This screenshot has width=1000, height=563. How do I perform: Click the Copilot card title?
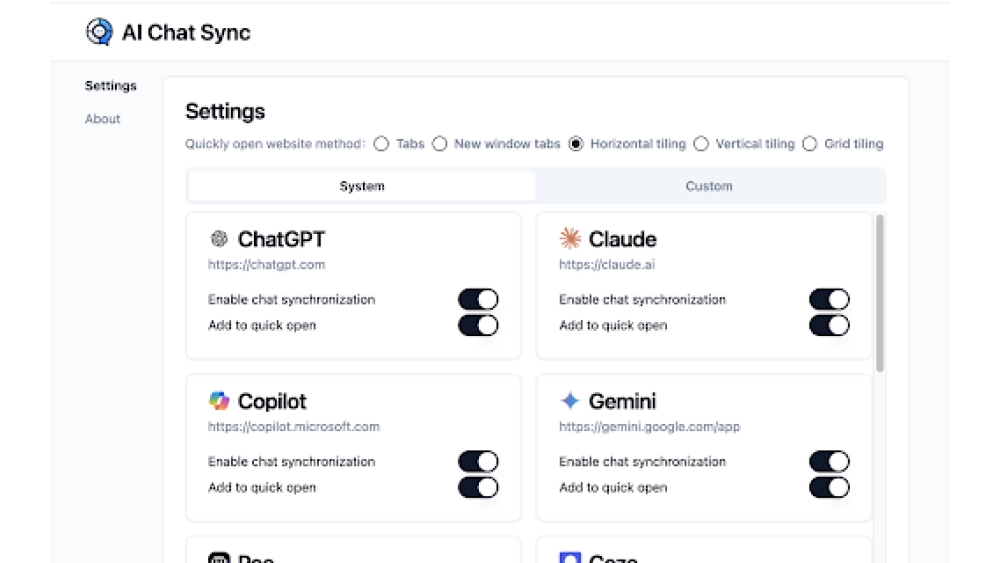[272, 401]
